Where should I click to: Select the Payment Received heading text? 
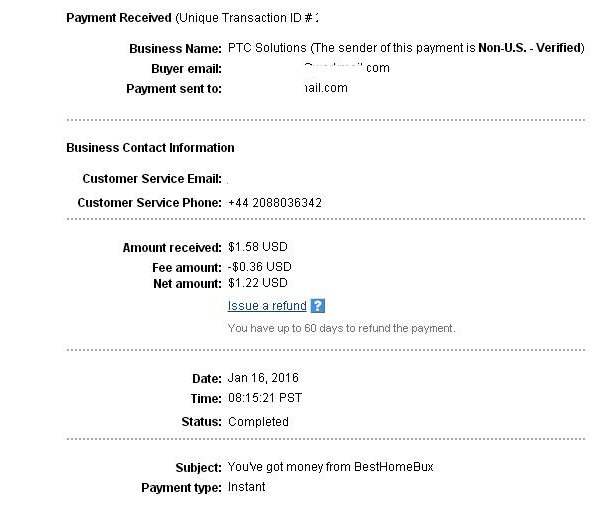pos(119,18)
